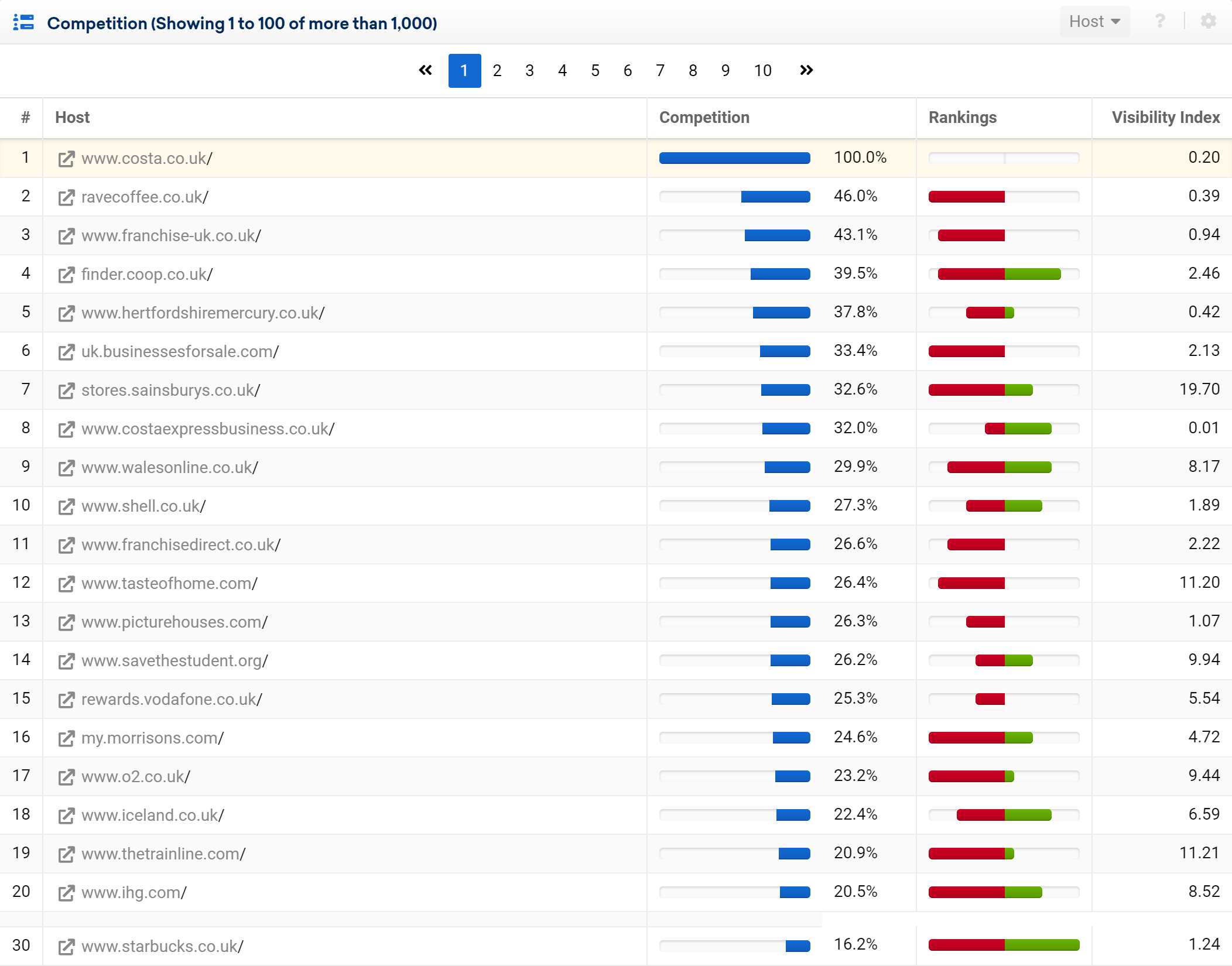Open external link icon for uk.businessesforsale.com
Image resolution: width=1232 pixels, height=966 pixels.
point(67,352)
